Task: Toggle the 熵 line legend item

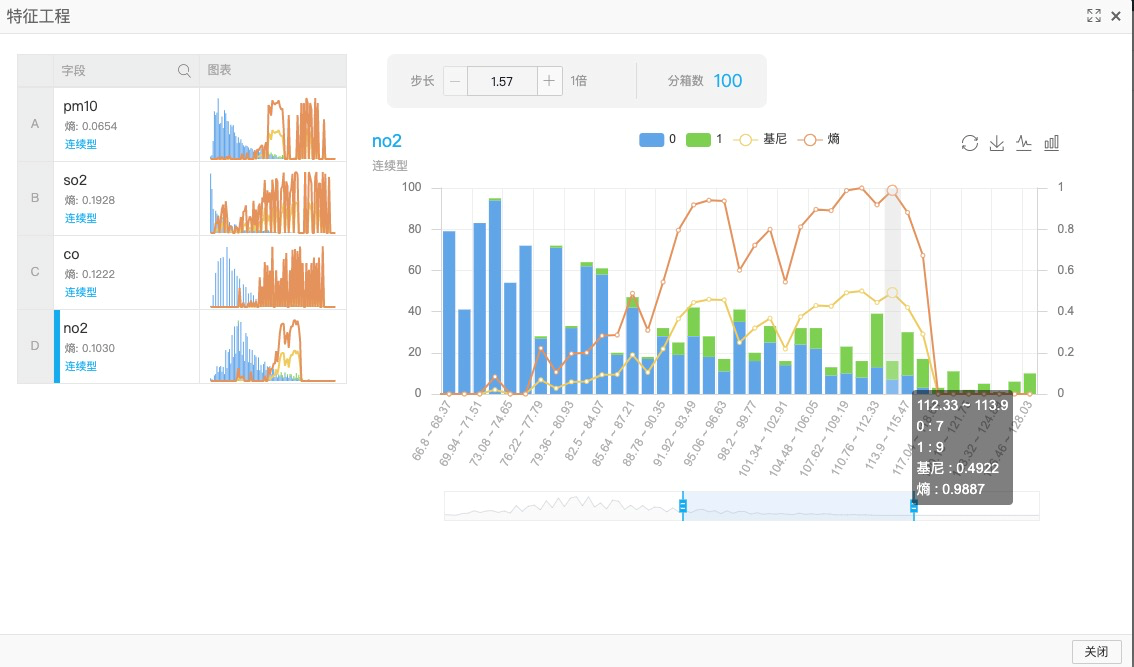Action: tap(819, 139)
